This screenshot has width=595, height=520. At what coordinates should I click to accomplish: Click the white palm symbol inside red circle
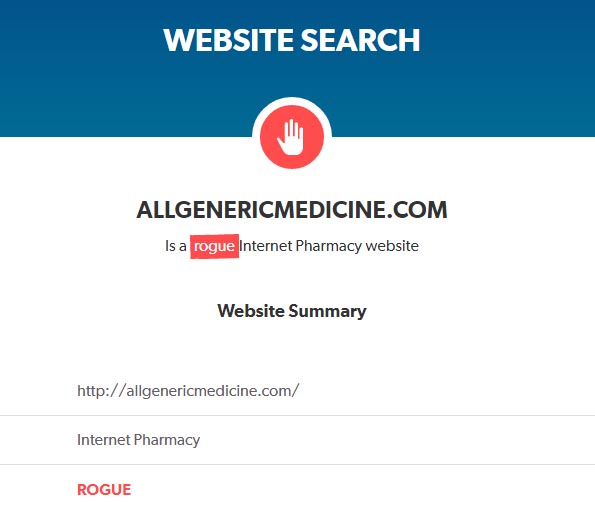291,137
